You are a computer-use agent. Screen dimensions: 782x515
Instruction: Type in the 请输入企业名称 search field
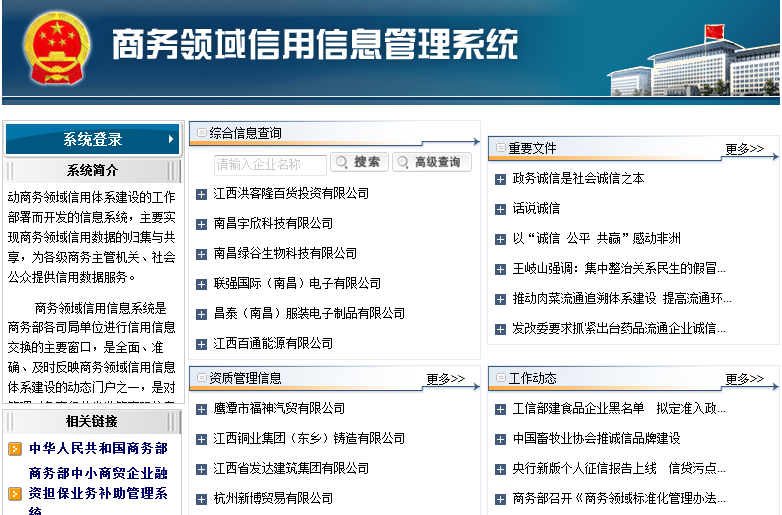(270, 163)
